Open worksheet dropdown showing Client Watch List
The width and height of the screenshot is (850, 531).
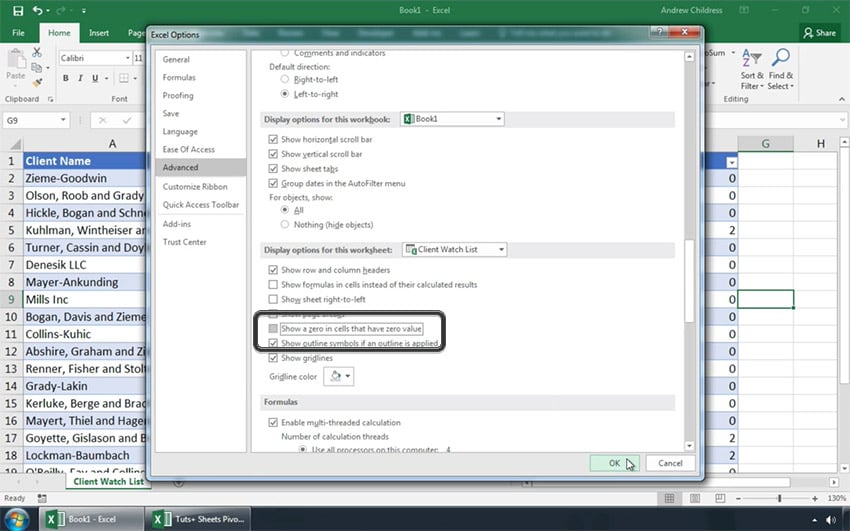[x=455, y=249]
